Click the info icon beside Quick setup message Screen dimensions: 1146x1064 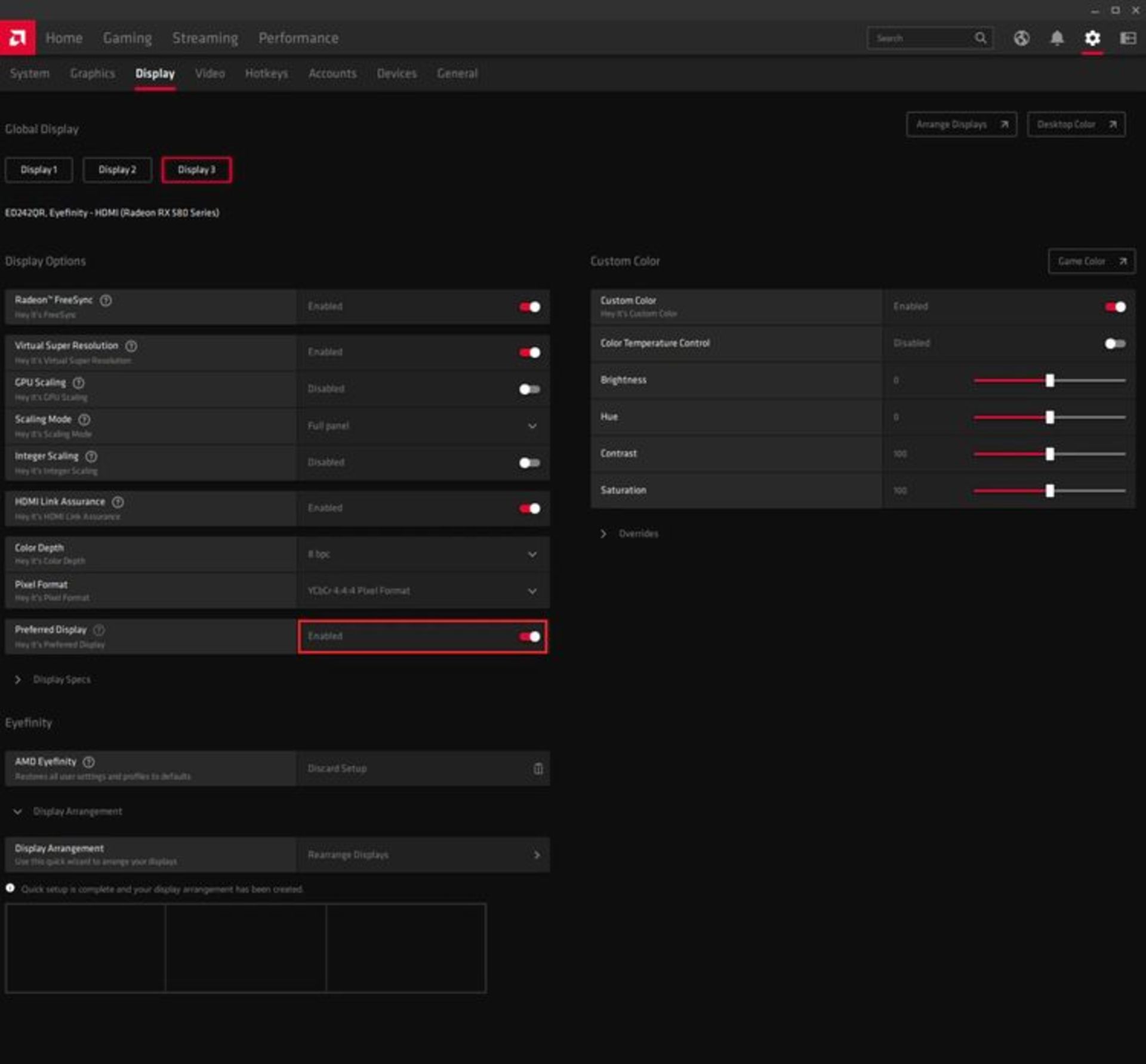click(10, 888)
